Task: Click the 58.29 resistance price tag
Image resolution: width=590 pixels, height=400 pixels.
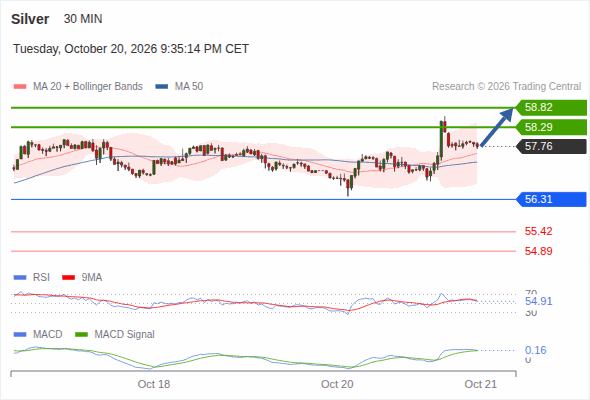Action: 551,127
